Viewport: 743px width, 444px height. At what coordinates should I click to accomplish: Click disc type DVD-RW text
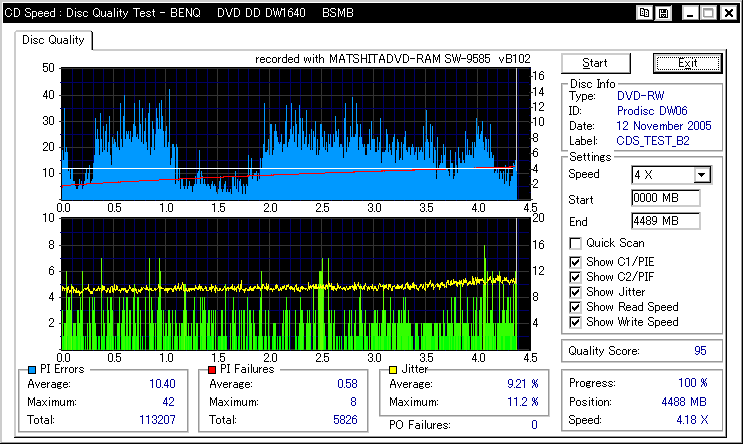click(x=640, y=96)
